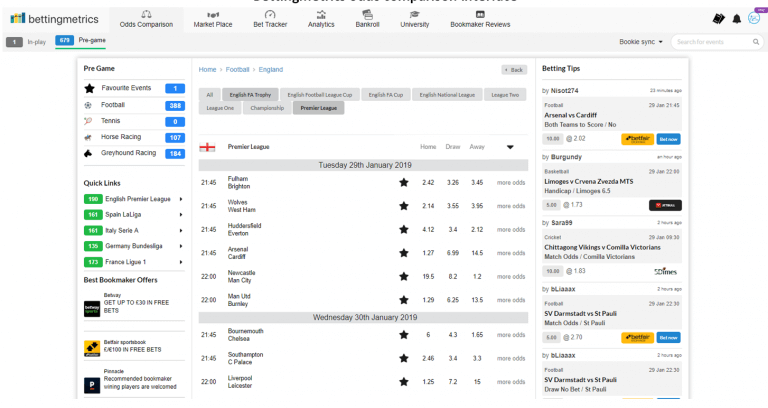Open the user profile avatar

[x=753, y=18]
